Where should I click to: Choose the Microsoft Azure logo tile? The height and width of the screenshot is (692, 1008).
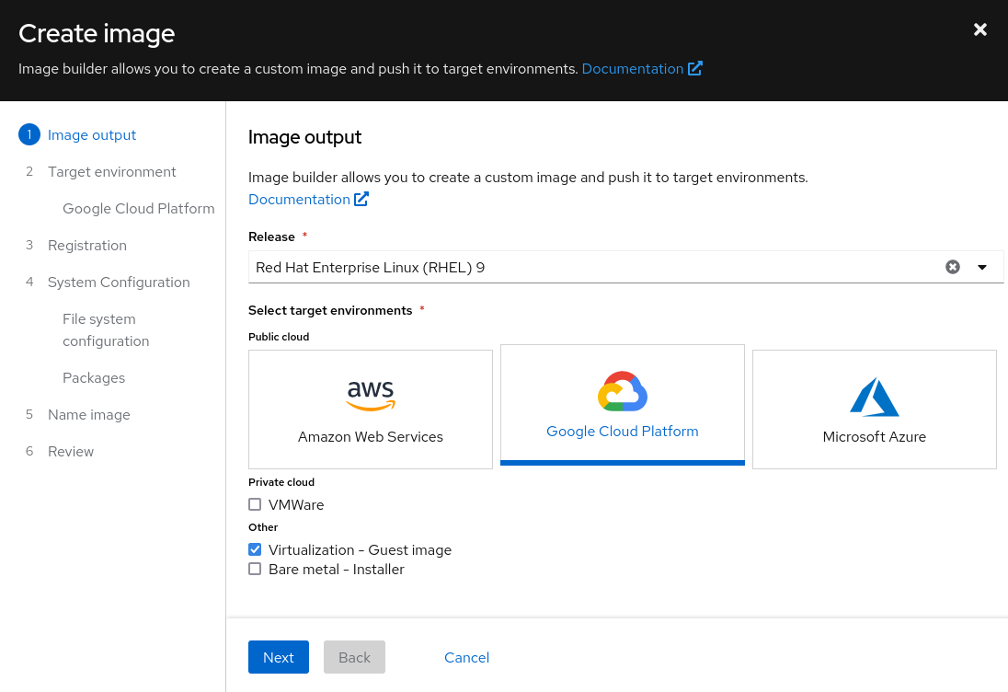tap(874, 397)
